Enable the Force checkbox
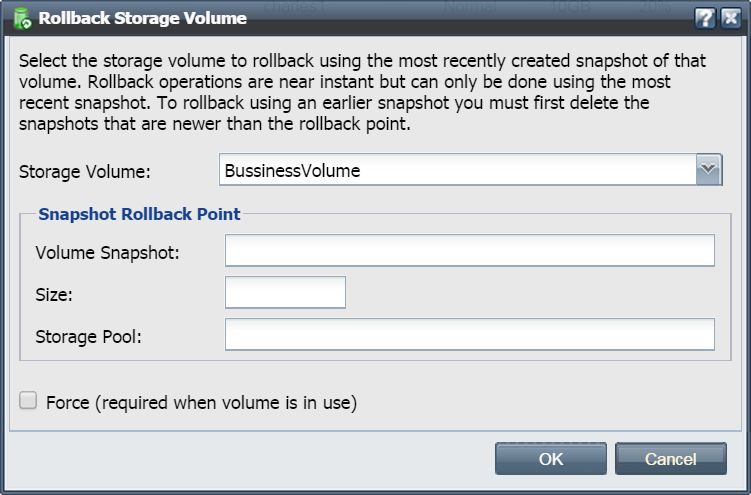Viewport: 751px width, 495px height. [28, 400]
